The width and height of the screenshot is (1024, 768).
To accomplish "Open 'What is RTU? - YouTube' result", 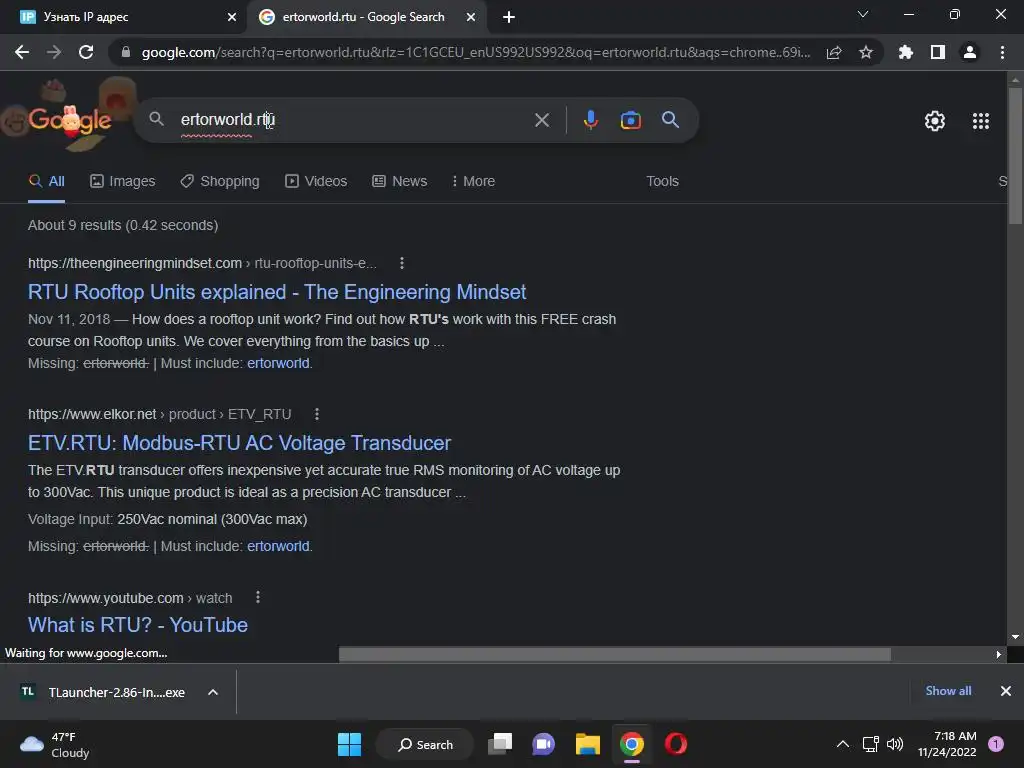I will 138,625.
